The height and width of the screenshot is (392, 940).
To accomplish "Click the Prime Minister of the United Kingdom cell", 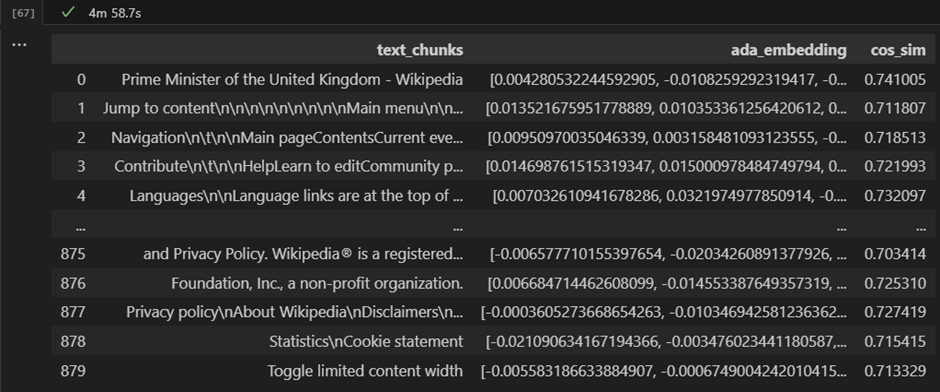I will [292, 79].
